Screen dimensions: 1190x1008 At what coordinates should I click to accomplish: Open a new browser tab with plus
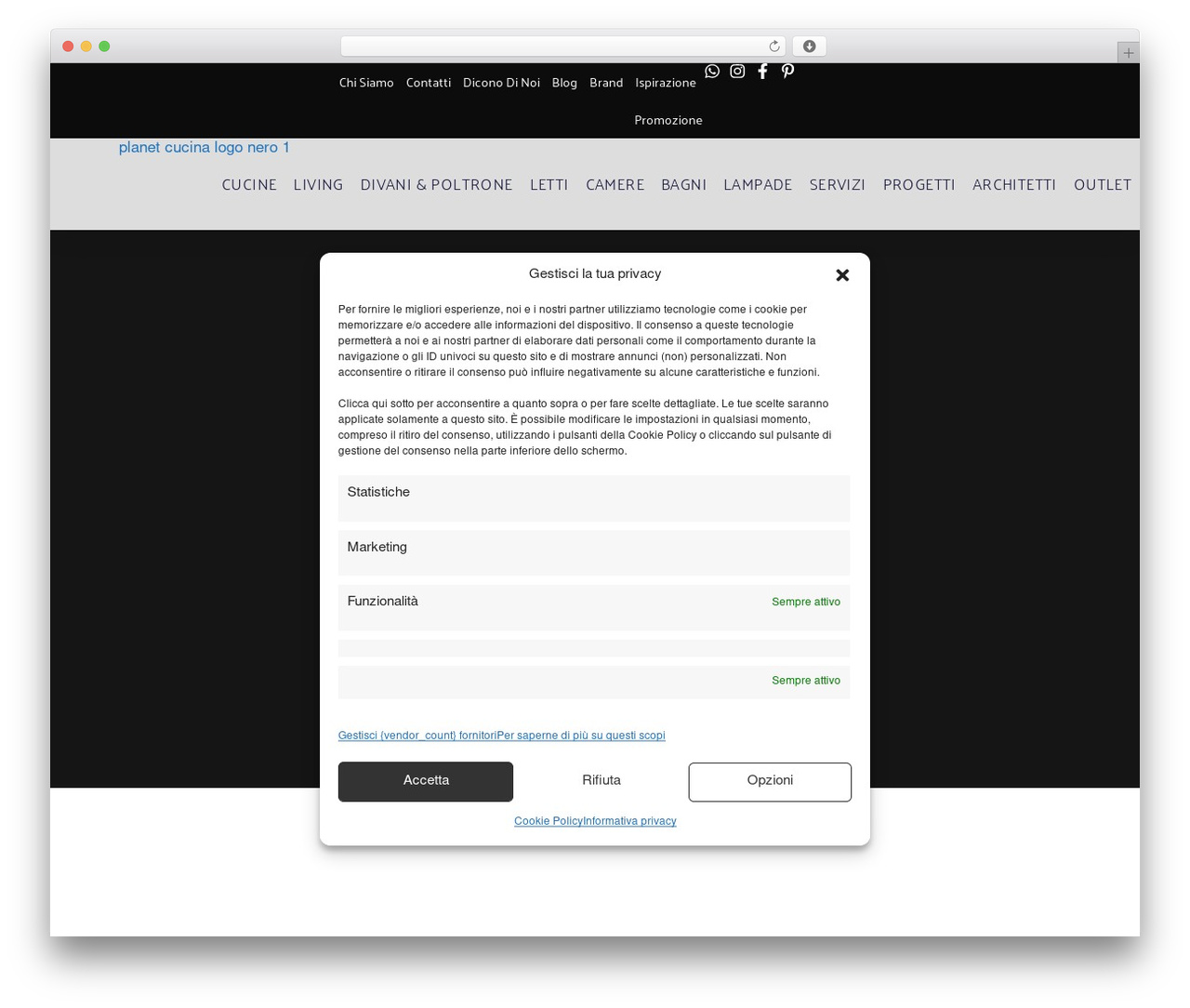tap(1128, 53)
